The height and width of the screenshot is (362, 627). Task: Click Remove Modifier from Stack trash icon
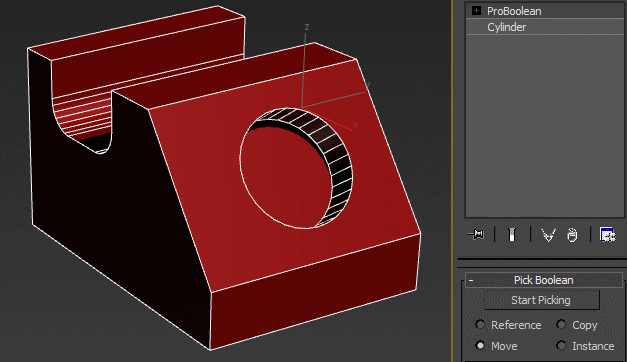point(572,235)
